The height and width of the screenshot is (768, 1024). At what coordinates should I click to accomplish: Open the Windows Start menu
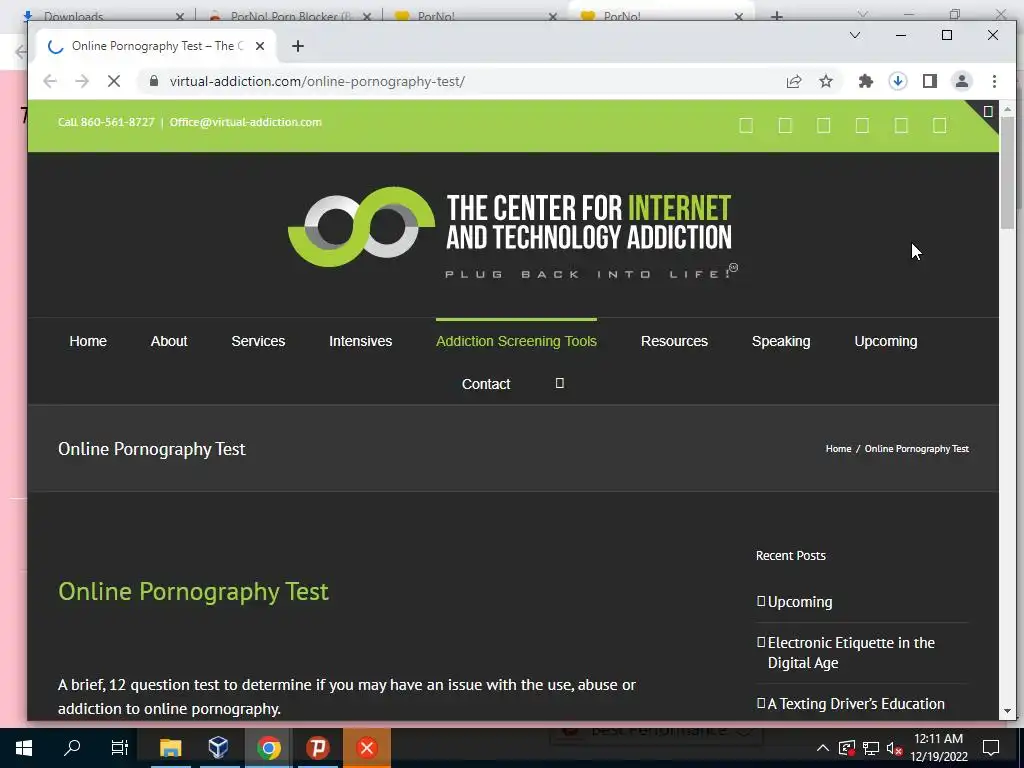tap(24, 748)
